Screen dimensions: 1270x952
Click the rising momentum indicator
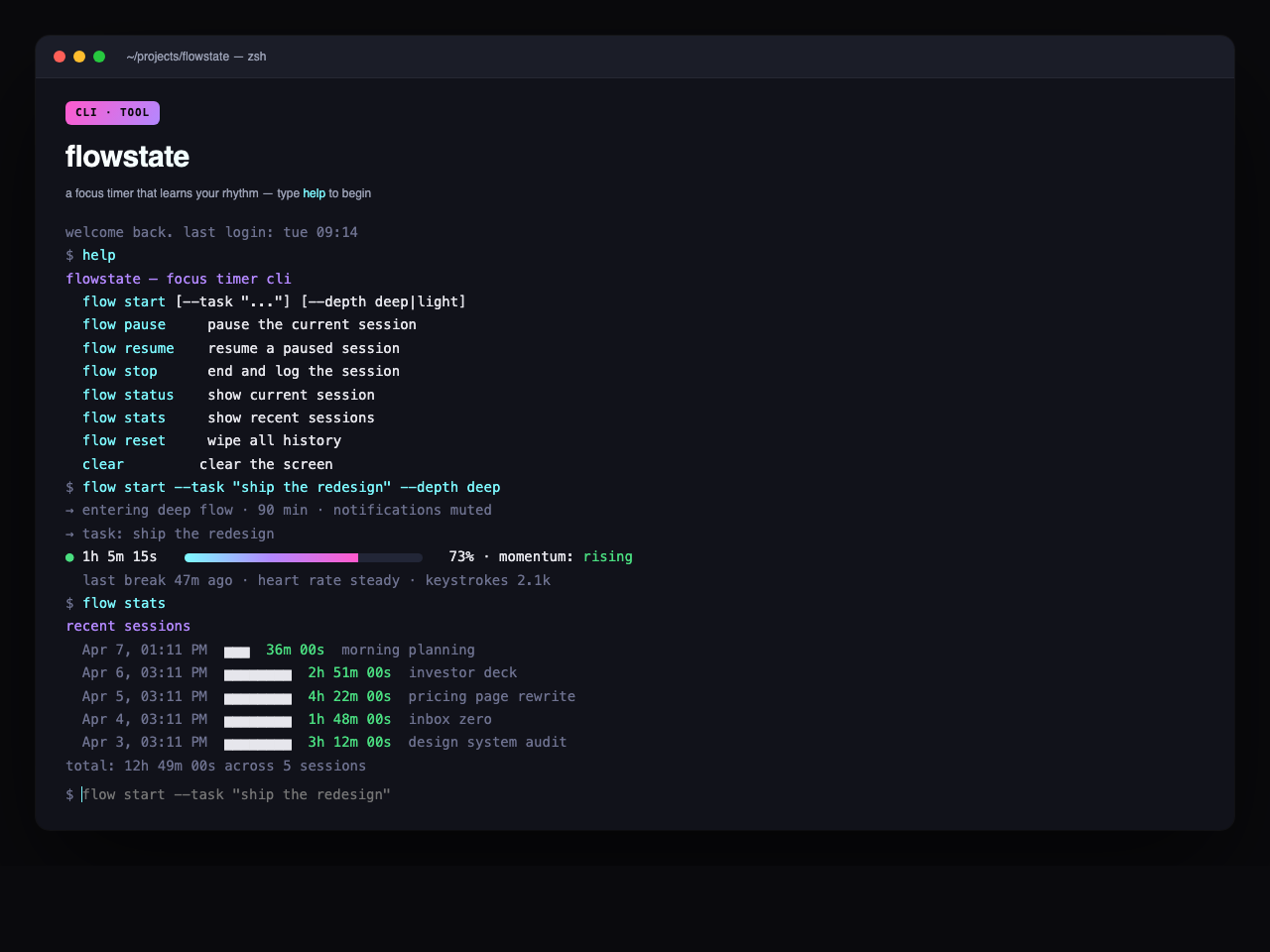tap(607, 556)
